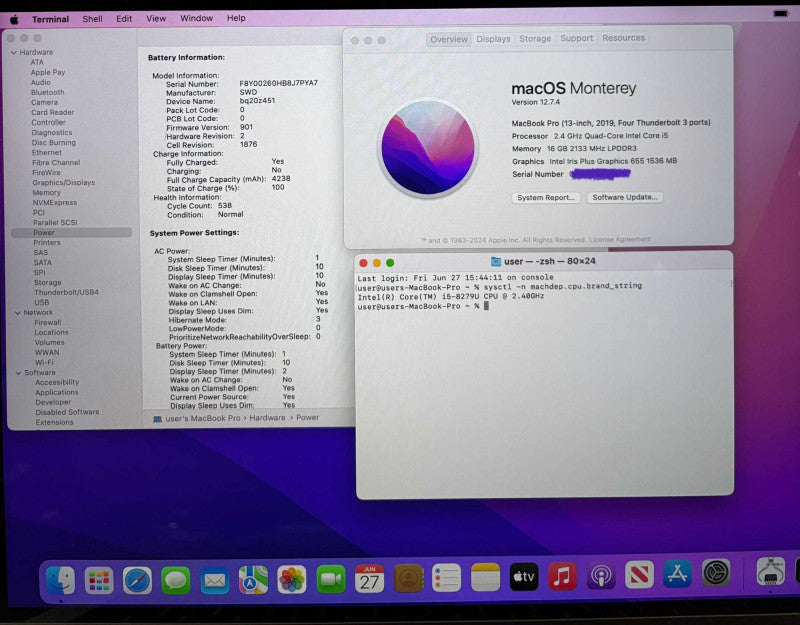Open Reminders app in the Dock

pyautogui.click(x=446, y=578)
